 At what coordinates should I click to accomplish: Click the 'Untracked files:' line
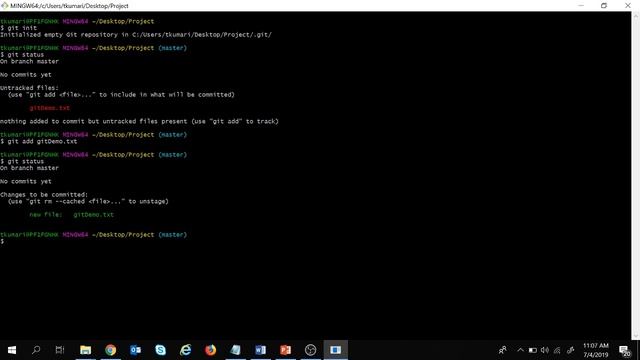click(29, 88)
